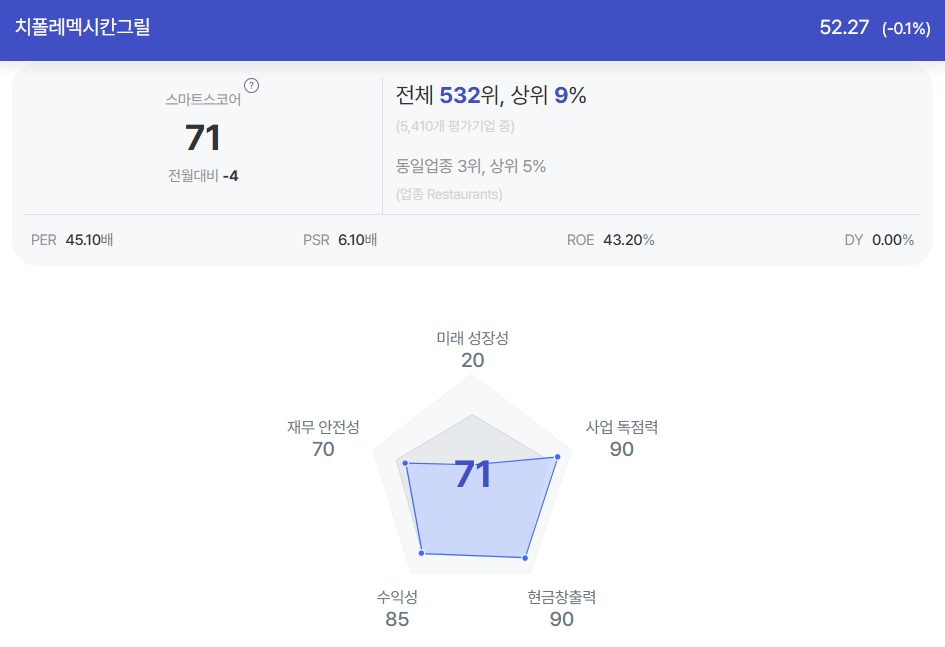Click the PSR 6.10배 metric
This screenshot has height=647, width=945.
coord(340,240)
